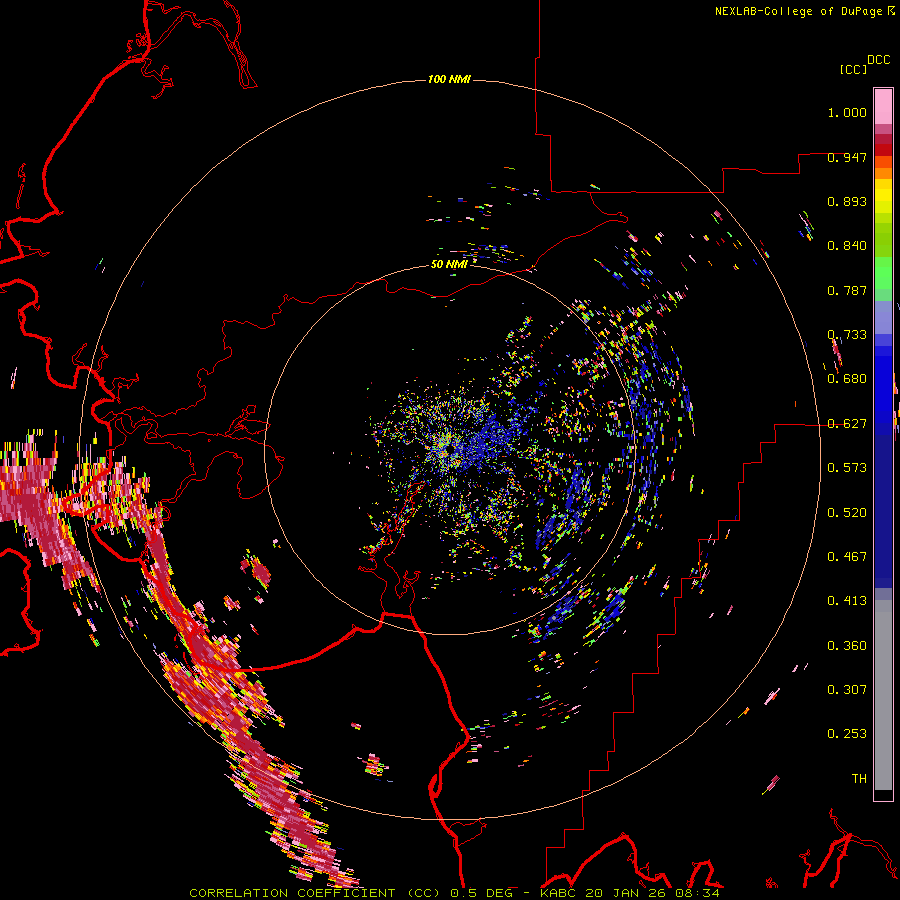Click the 0.307 color scale value
Image resolution: width=900 pixels, height=900 pixels.
(x=847, y=690)
